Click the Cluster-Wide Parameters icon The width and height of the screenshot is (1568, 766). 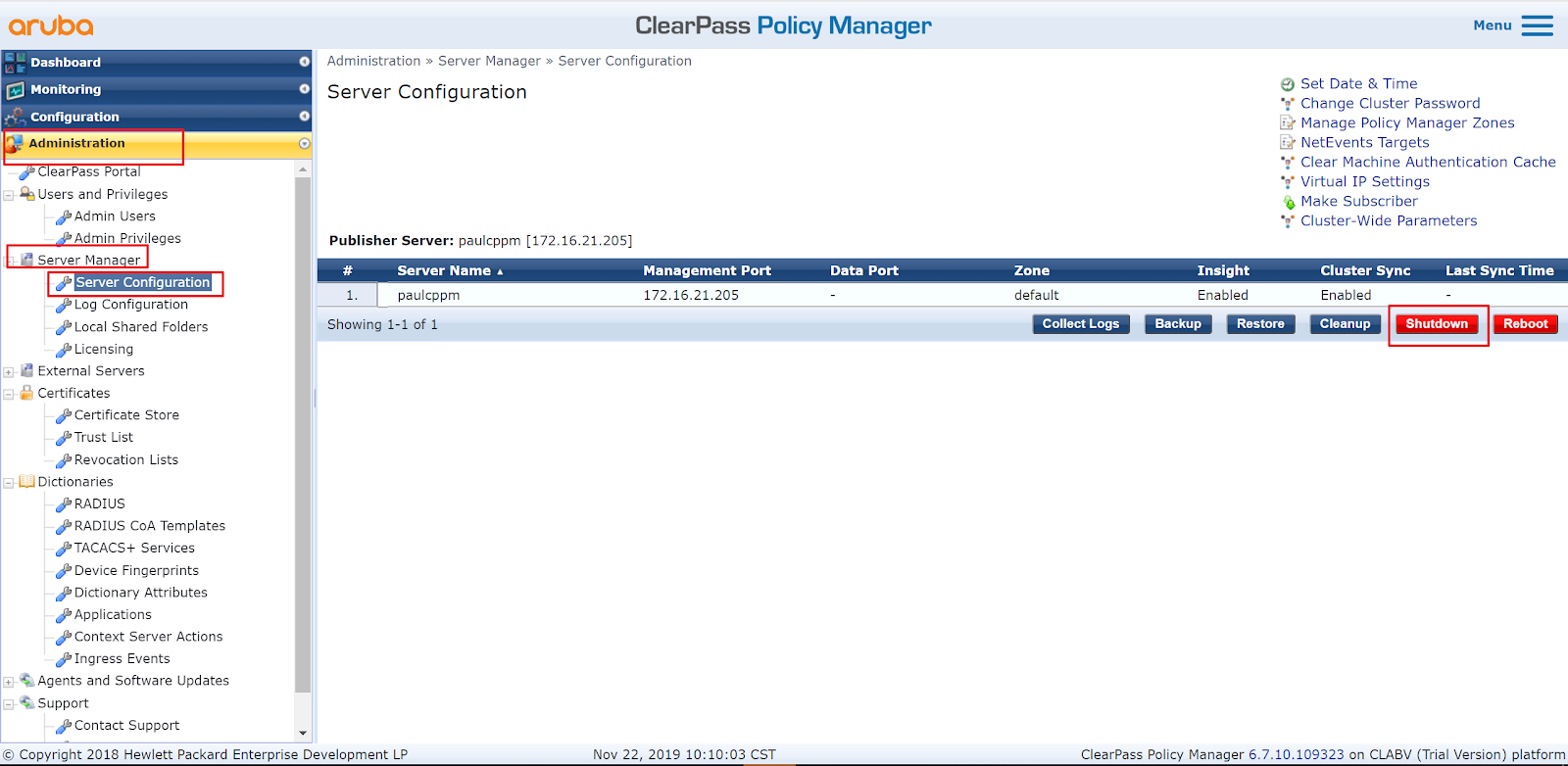1288,221
